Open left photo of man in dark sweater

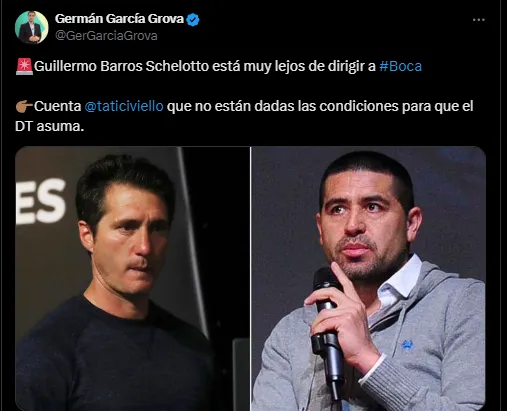pyautogui.click(x=132, y=279)
